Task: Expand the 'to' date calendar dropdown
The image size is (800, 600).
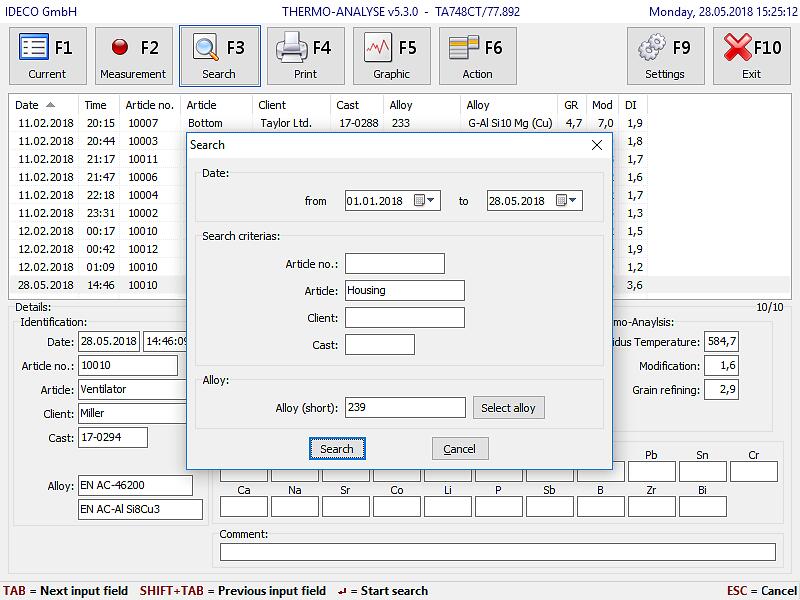Action: click(573, 201)
